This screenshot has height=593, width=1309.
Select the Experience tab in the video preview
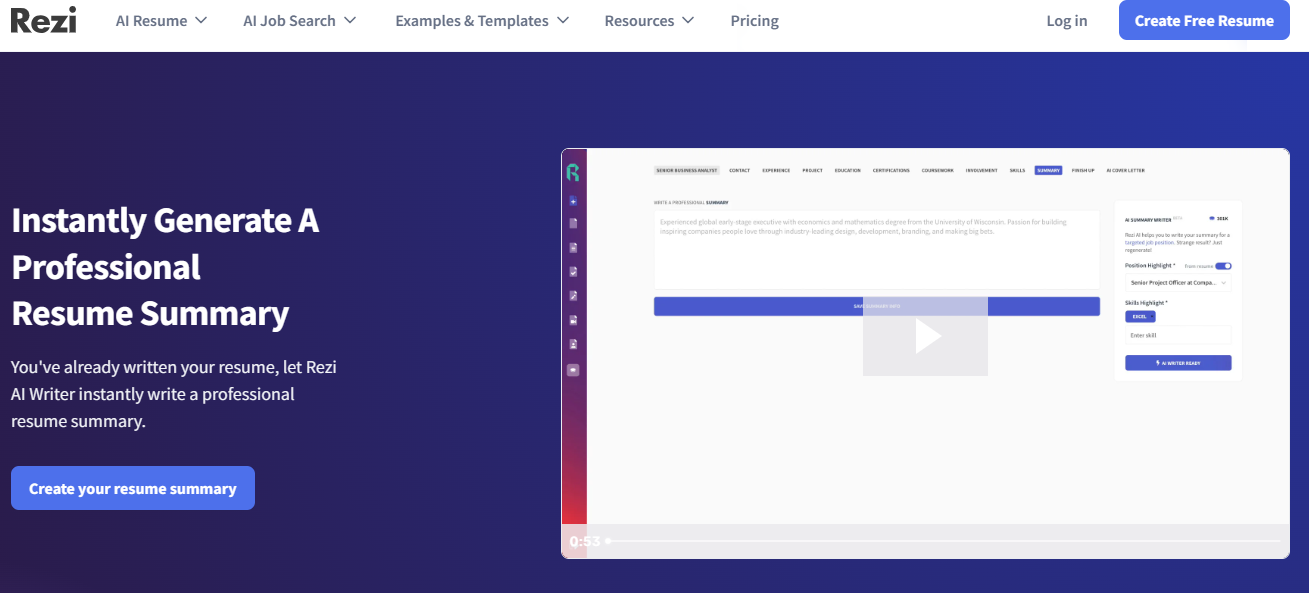[776, 170]
